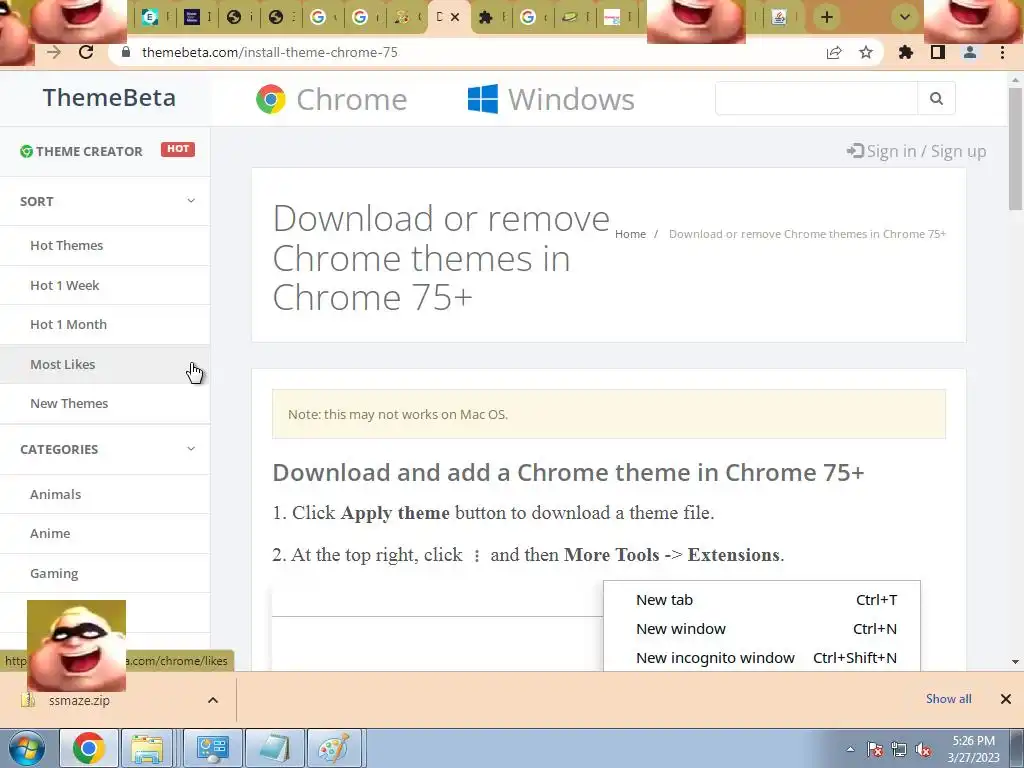Viewport: 1024px width, 768px height.
Task: Click the page vertical scrollbar thumb
Action: pyautogui.click(x=1015, y=149)
